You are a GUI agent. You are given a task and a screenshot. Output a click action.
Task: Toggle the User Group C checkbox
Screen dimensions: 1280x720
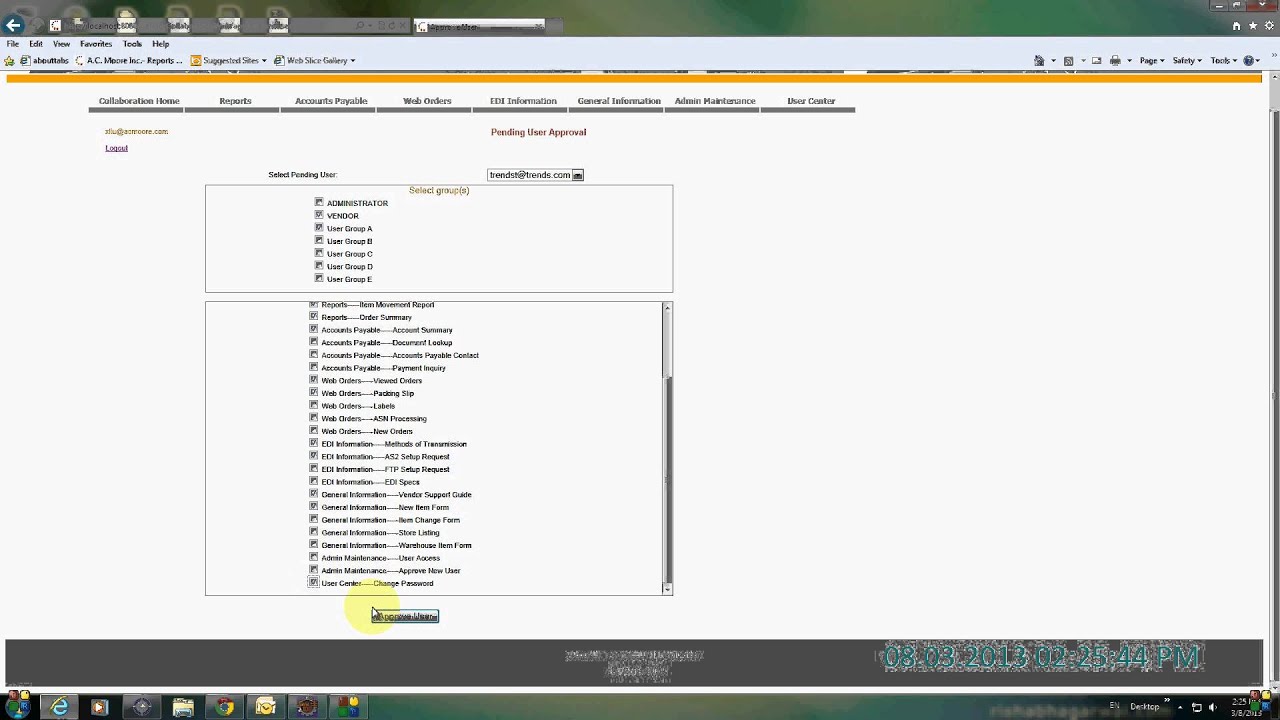(319, 253)
